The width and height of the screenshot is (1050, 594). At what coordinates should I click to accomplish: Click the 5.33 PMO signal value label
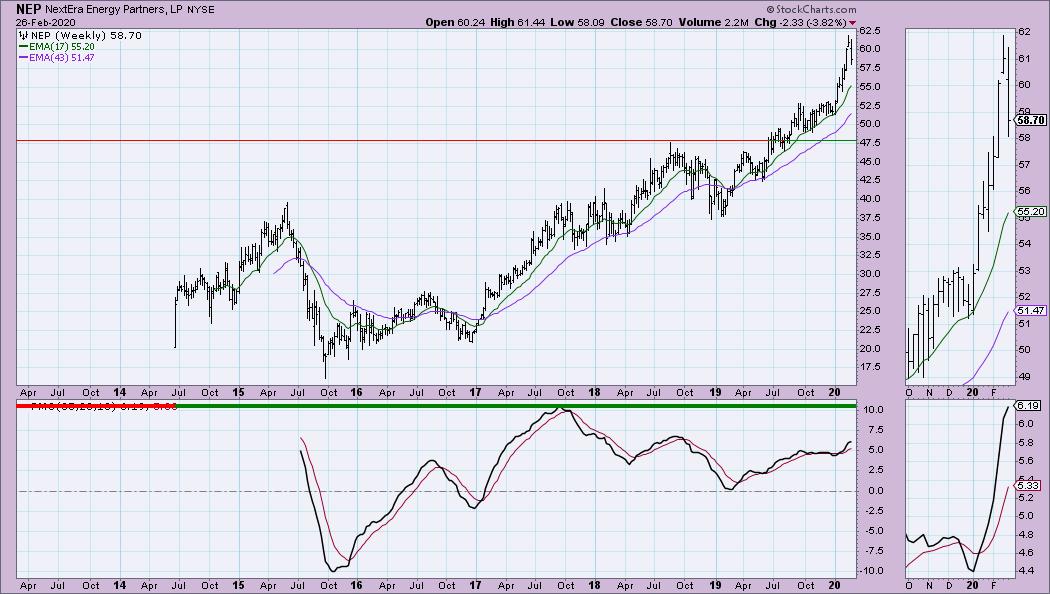[x=1027, y=486]
